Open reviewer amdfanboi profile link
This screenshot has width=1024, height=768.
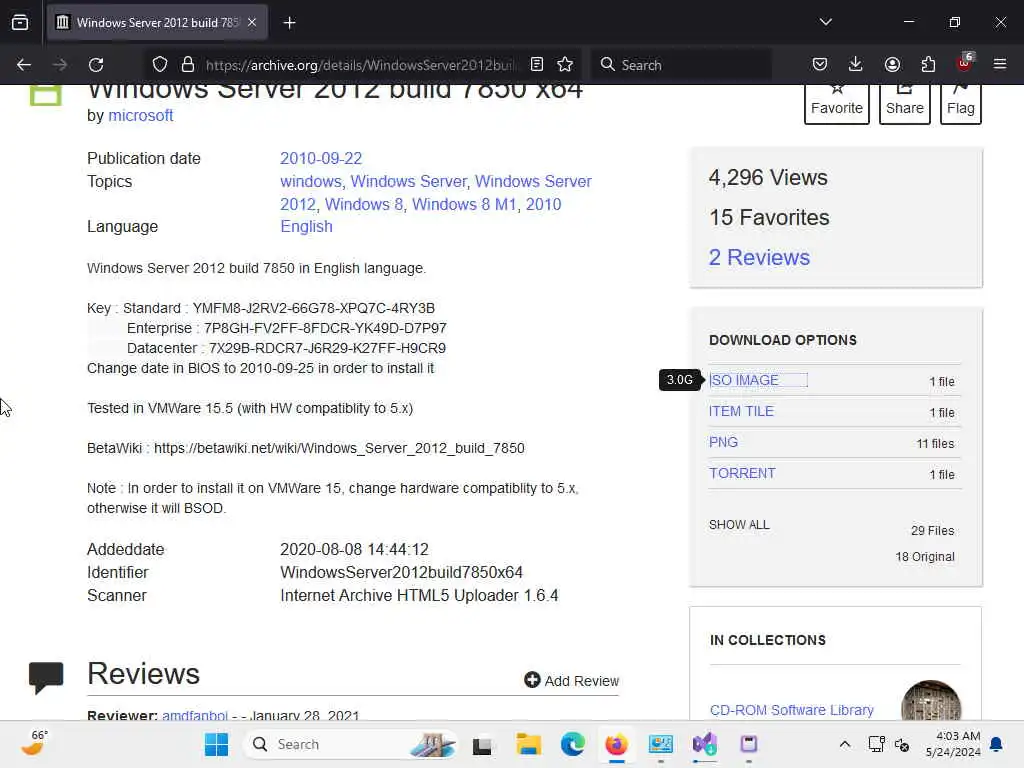[195, 715]
